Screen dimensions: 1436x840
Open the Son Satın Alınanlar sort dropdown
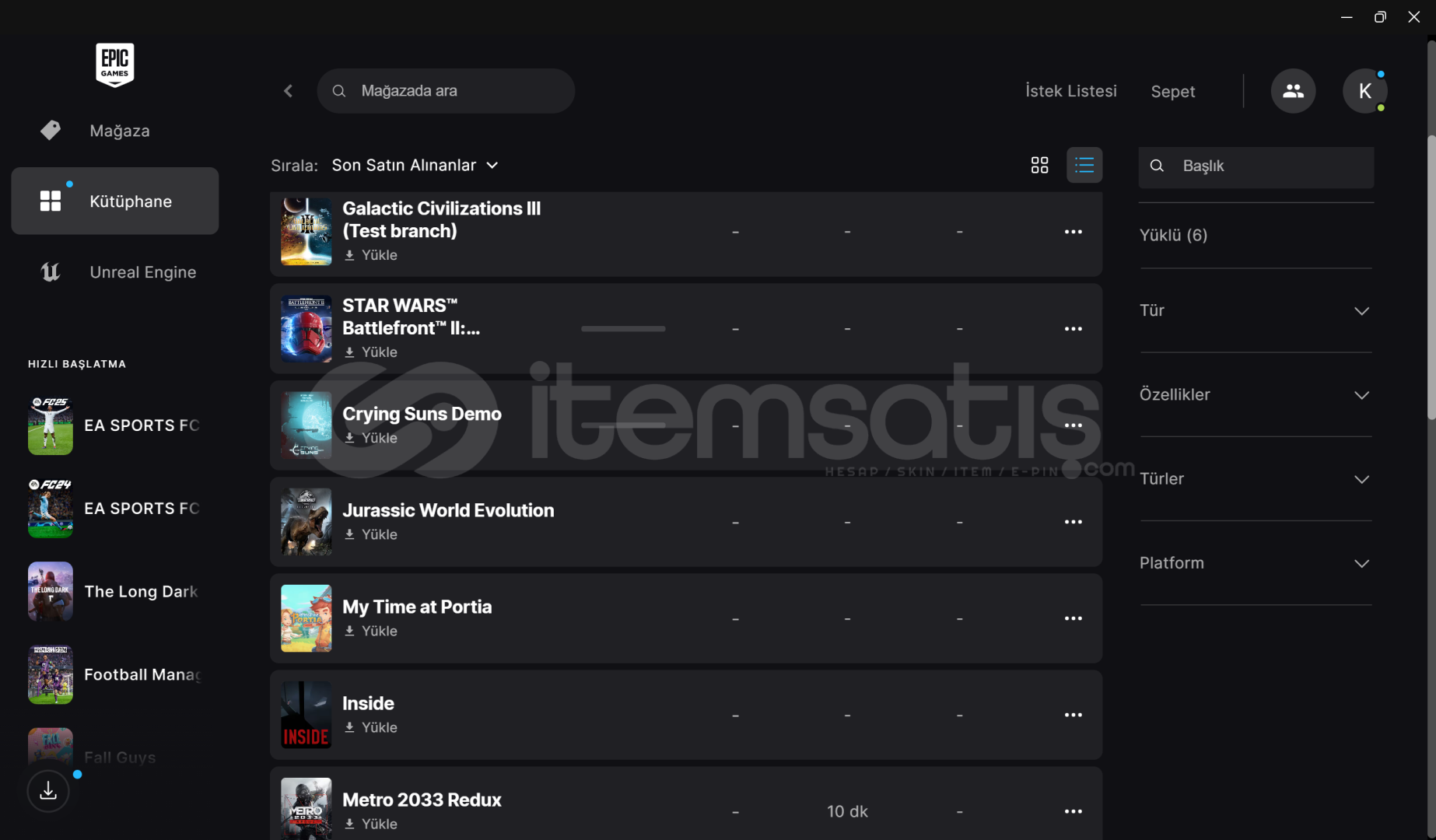415,165
